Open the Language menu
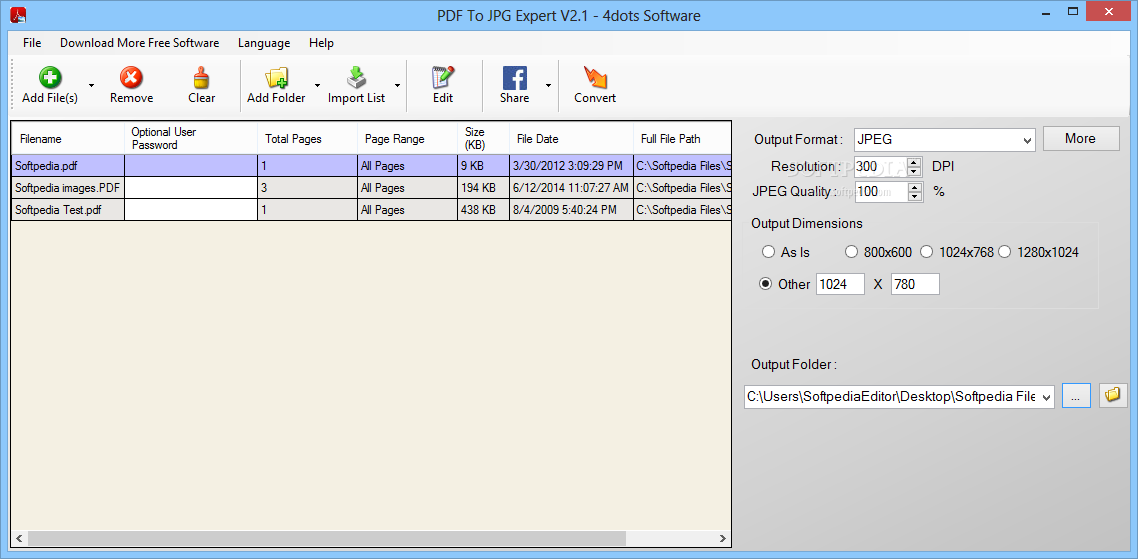1138x559 pixels. tap(264, 43)
